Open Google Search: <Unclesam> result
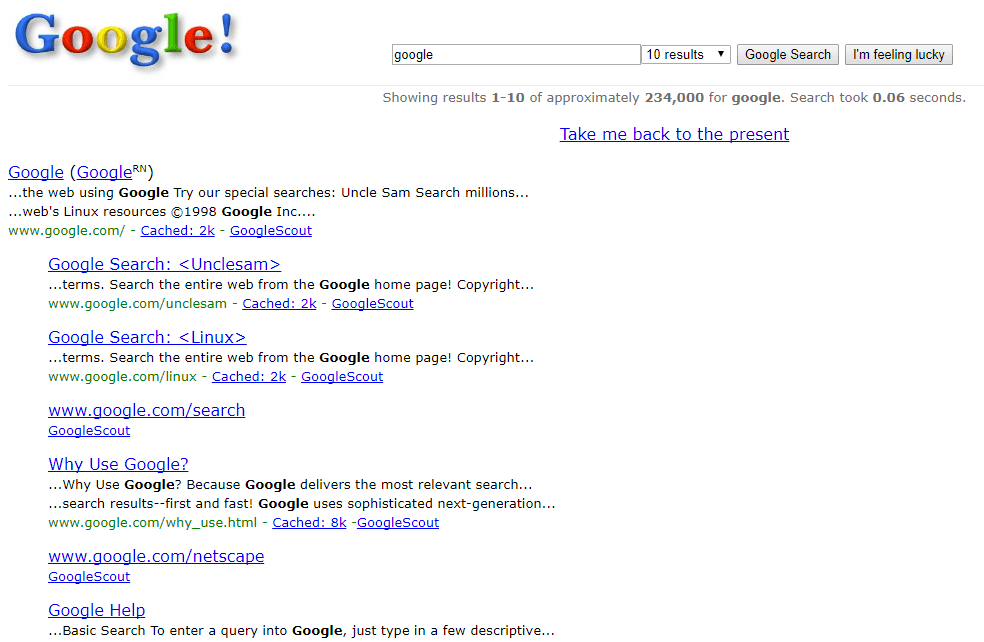Image resolution: width=984 pixels, height=642 pixels. point(164,264)
